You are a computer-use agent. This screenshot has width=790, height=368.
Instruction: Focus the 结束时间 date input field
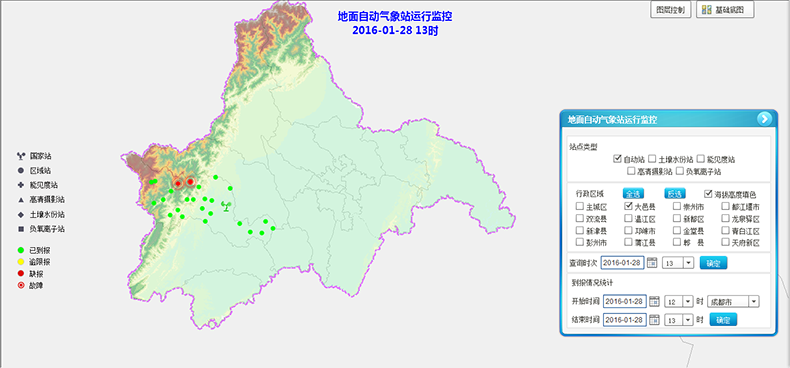pyautogui.click(x=625, y=320)
